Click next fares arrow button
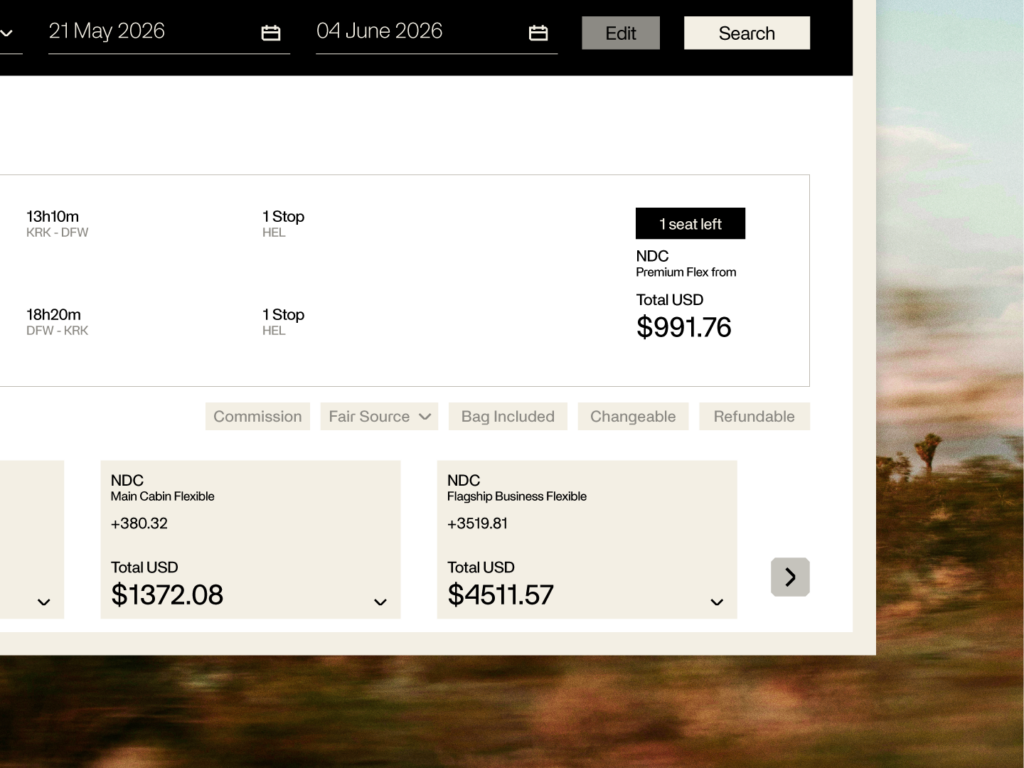The height and width of the screenshot is (768, 1024). coord(790,577)
